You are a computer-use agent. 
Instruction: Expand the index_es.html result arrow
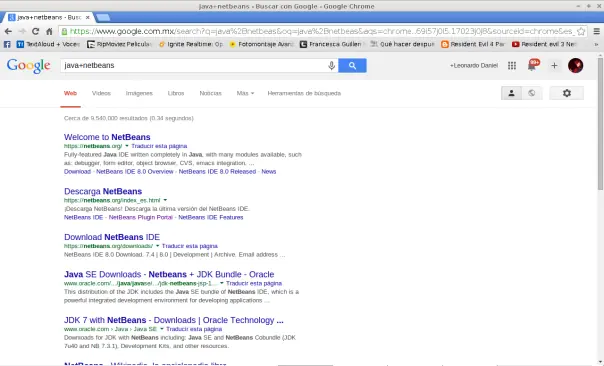(x=165, y=200)
